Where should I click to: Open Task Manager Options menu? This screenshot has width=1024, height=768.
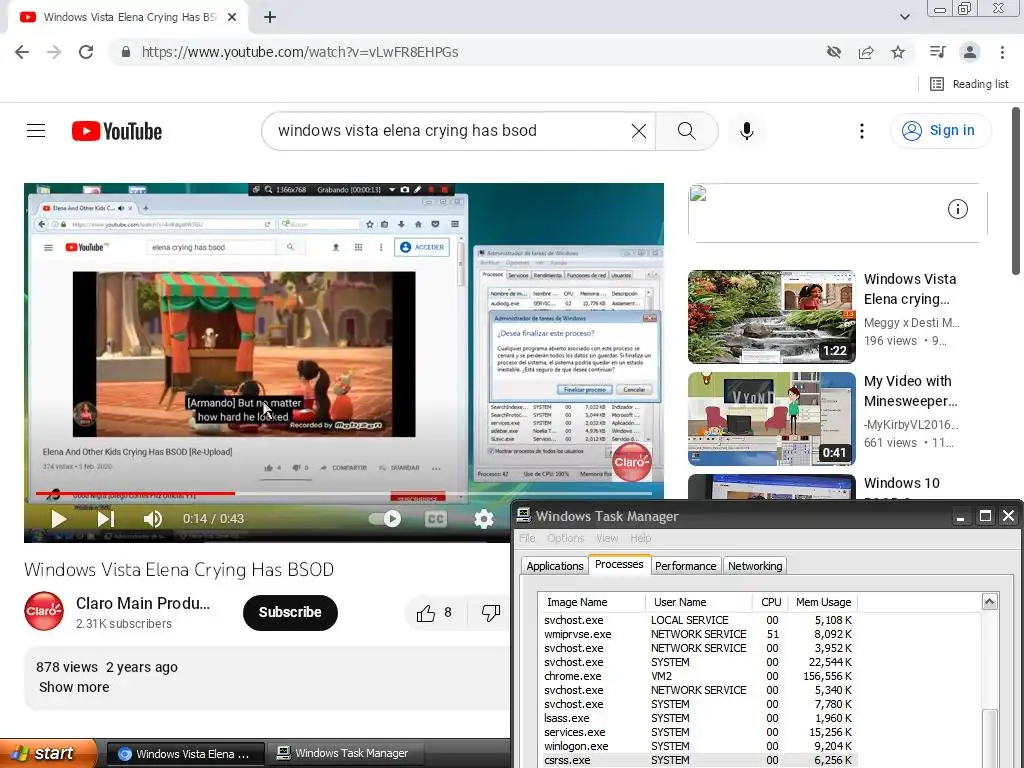566,538
